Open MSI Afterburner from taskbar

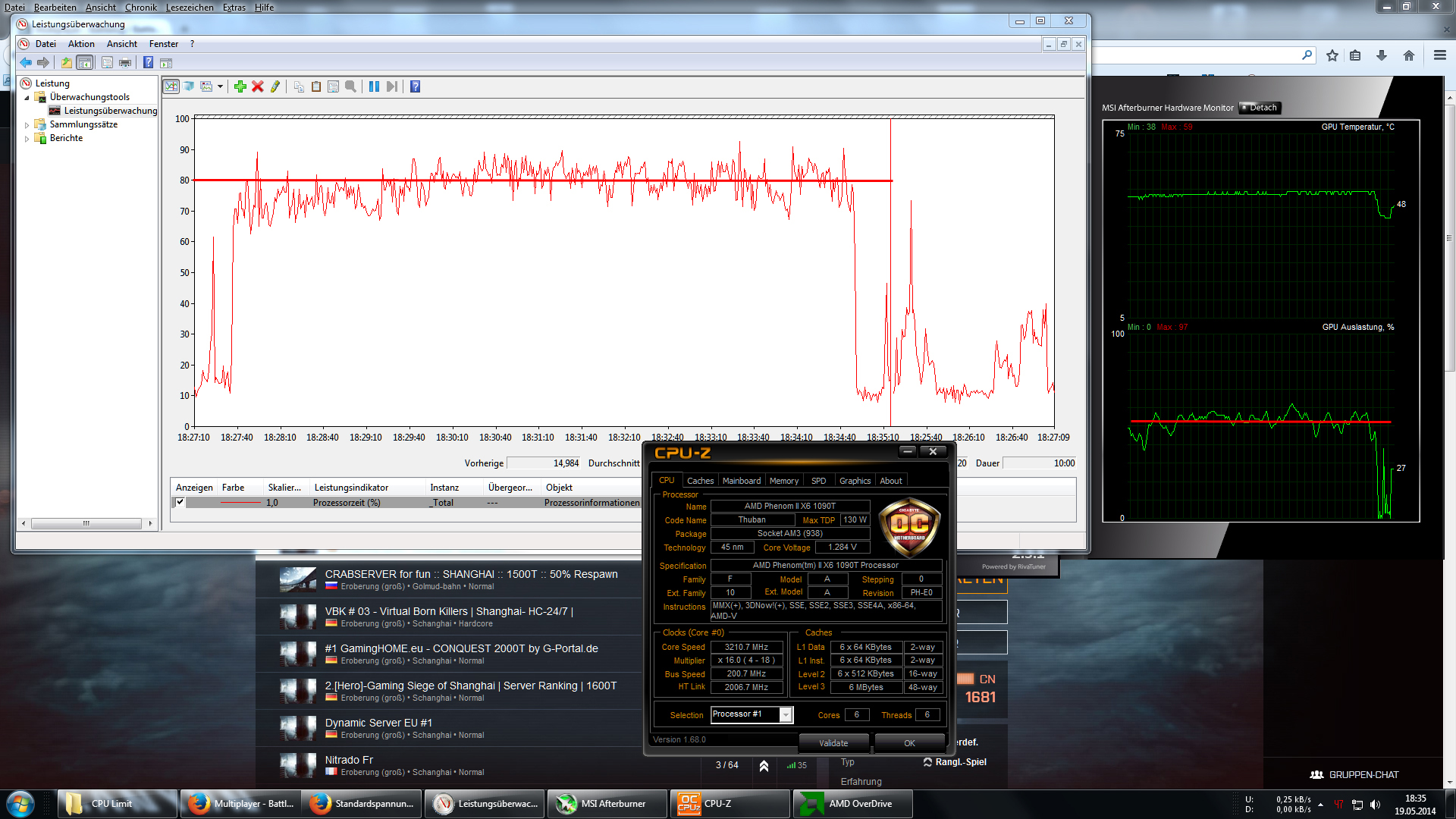point(607,804)
